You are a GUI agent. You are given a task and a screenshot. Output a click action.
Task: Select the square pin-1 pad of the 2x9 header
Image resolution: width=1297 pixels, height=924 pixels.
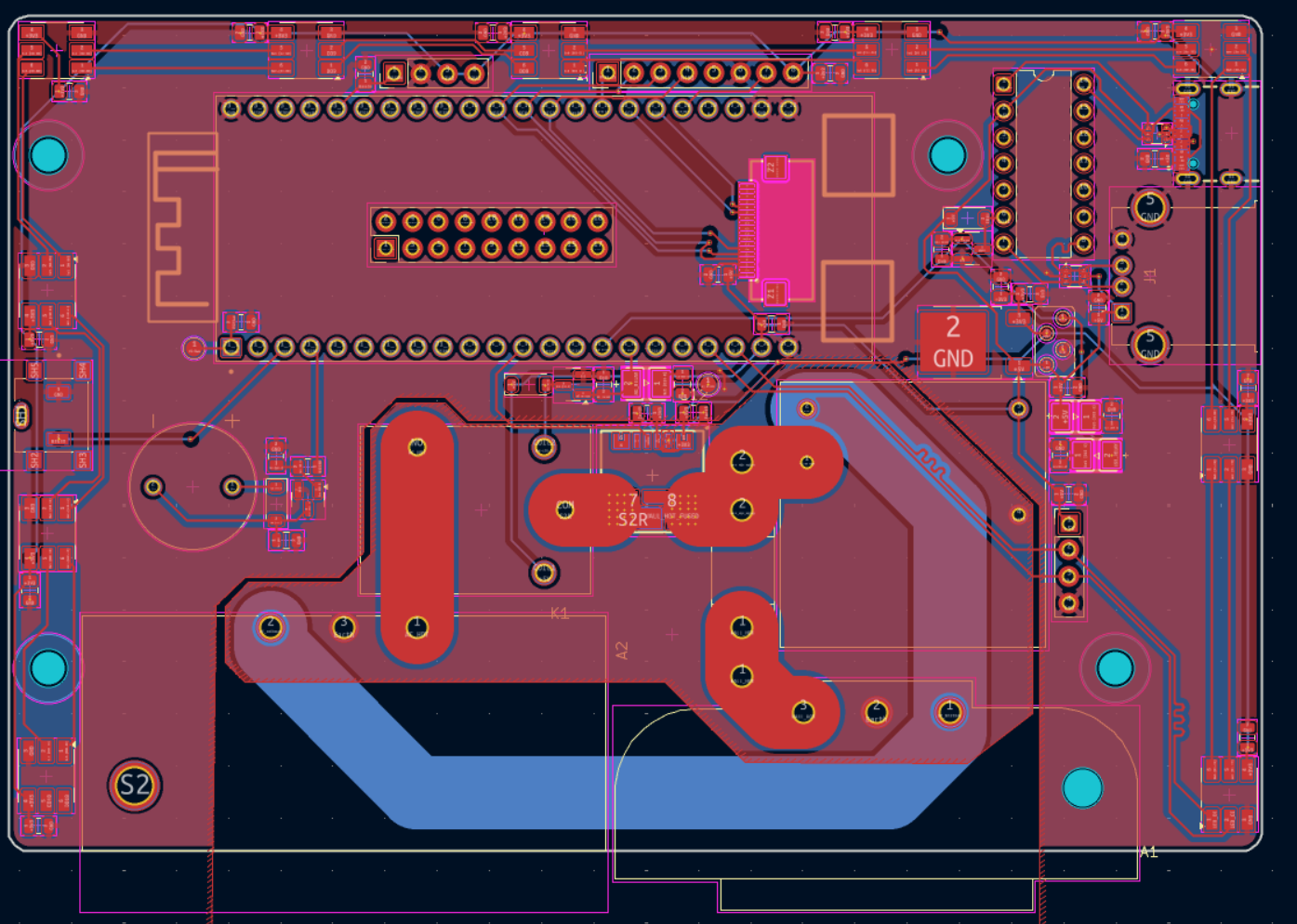385,248
